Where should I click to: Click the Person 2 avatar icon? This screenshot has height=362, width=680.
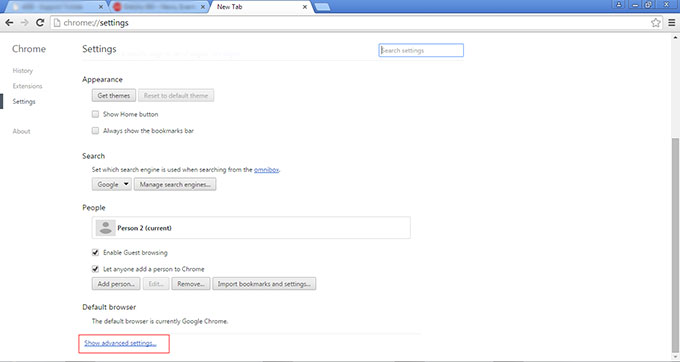[x=105, y=228]
